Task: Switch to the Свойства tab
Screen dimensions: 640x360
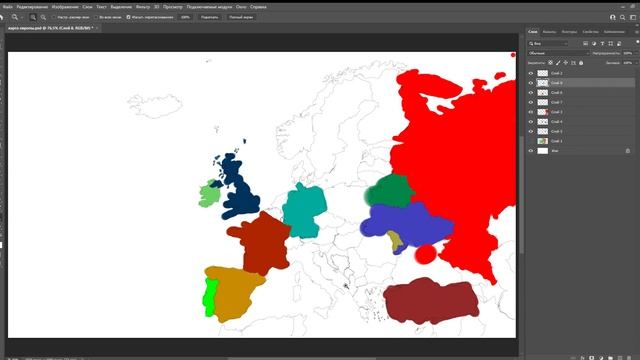Action: coord(590,32)
